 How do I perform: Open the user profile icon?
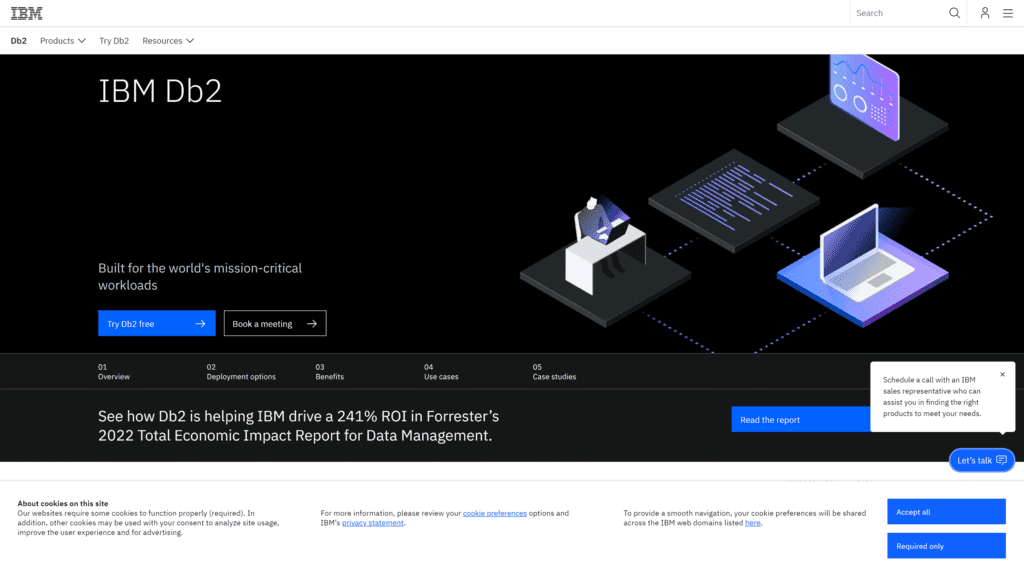point(984,13)
